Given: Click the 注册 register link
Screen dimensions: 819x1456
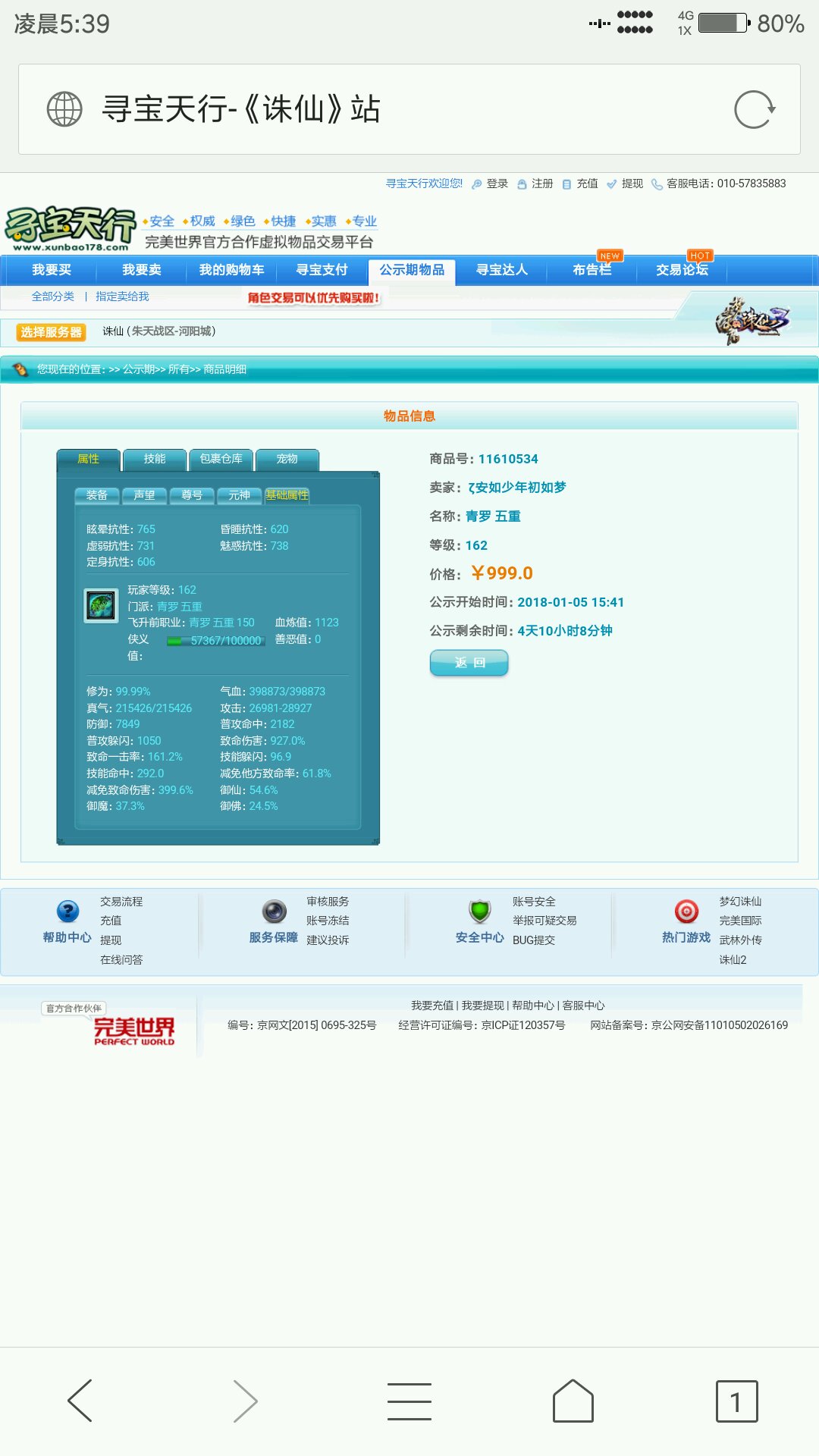Looking at the screenshot, I should pos(542,184).
